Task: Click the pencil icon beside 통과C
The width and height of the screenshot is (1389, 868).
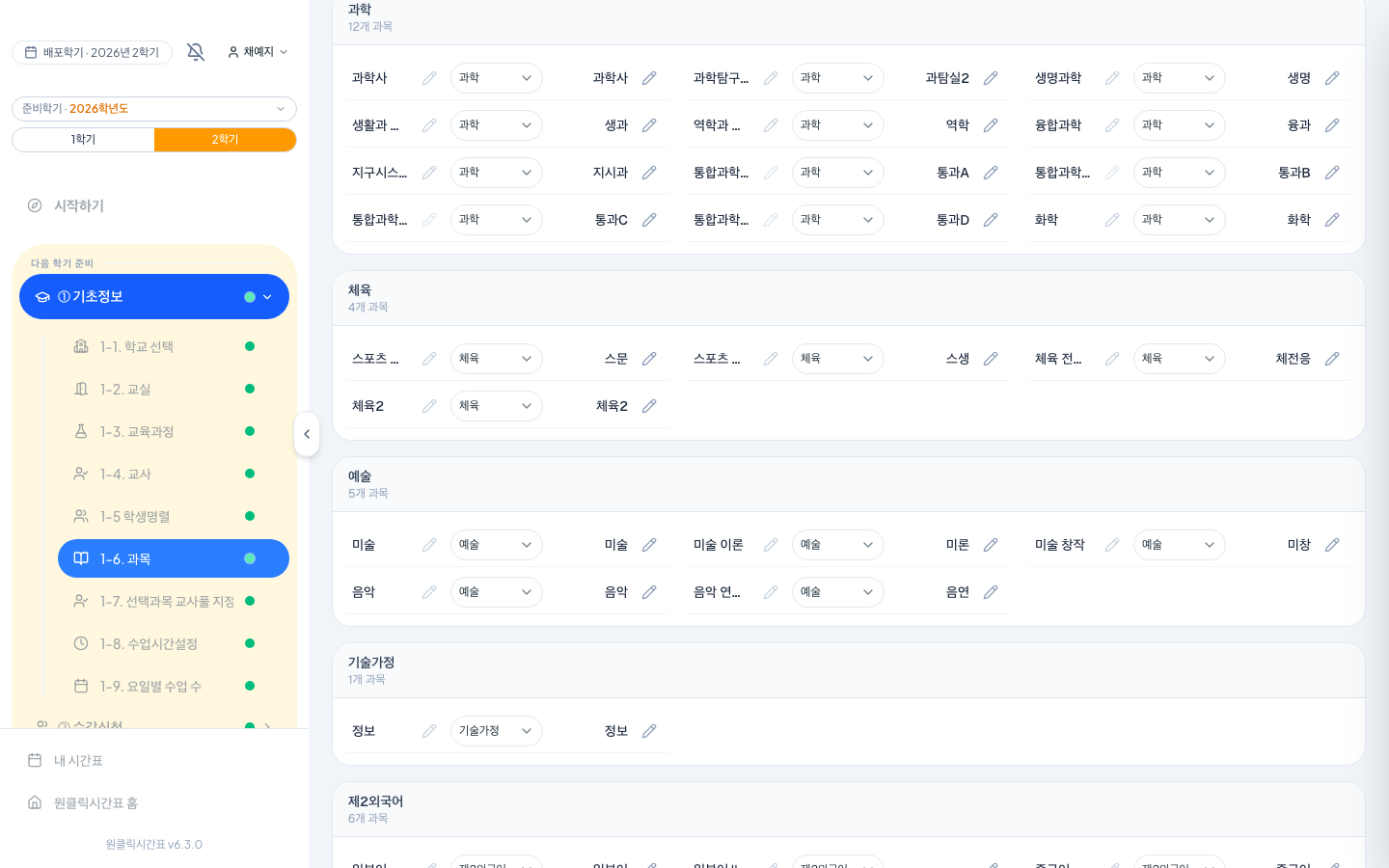Action: 649,220
